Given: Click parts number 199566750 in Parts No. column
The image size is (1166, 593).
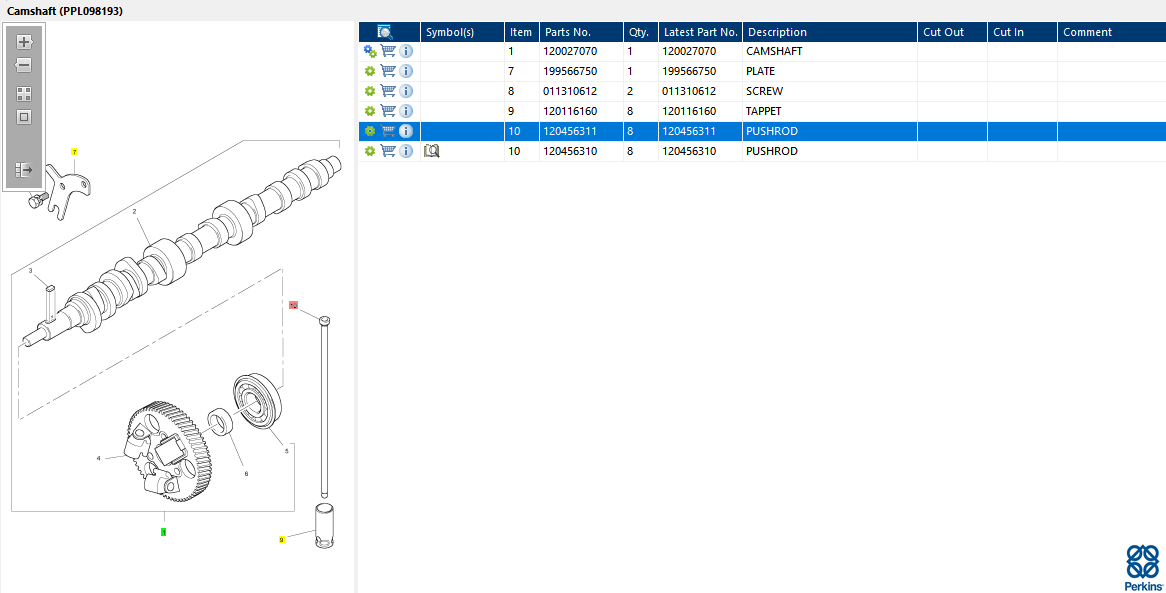Looking at the screenshot, I should (570, 71).
